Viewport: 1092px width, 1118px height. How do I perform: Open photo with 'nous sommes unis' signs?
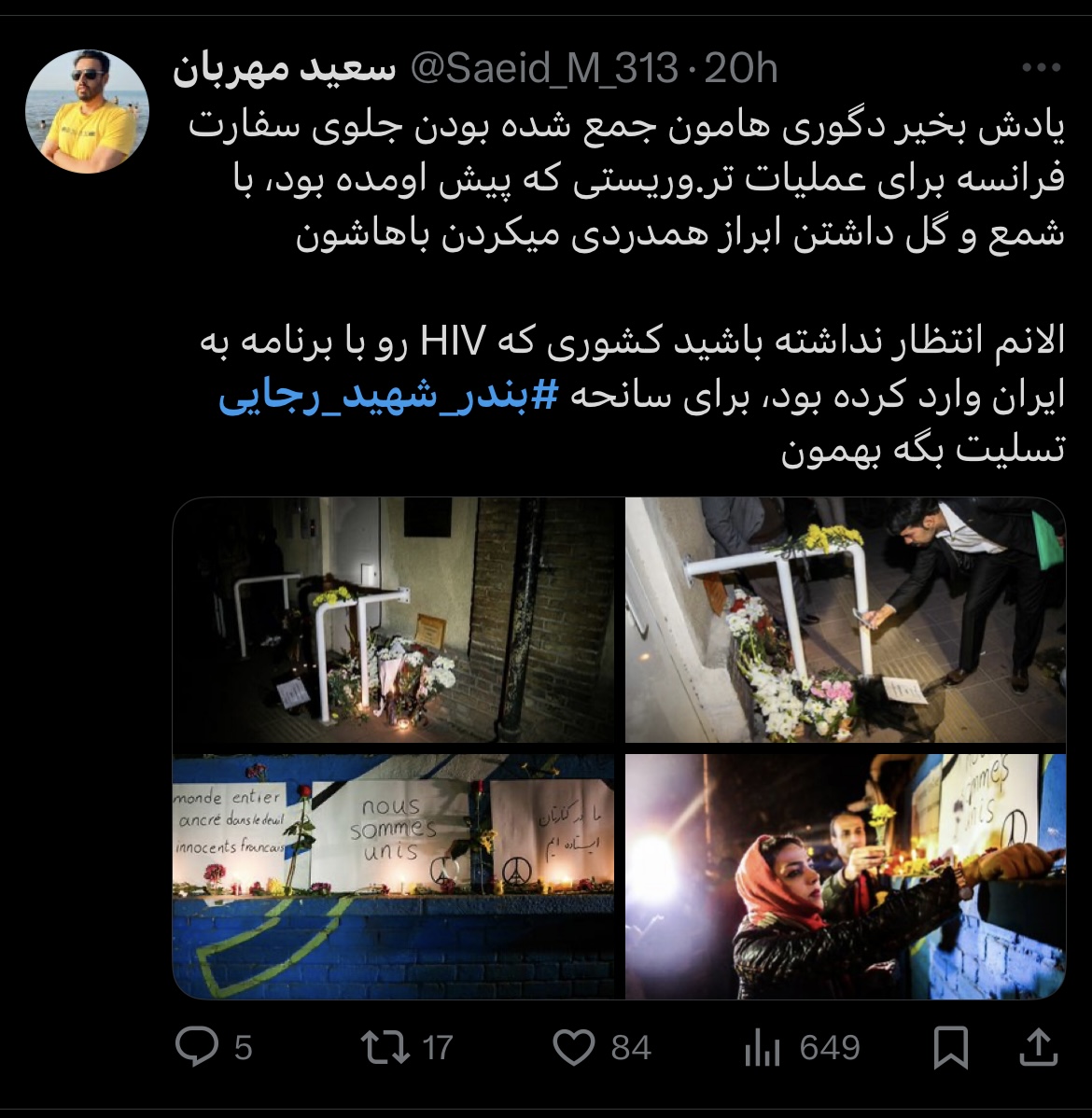tap(393, 876)
